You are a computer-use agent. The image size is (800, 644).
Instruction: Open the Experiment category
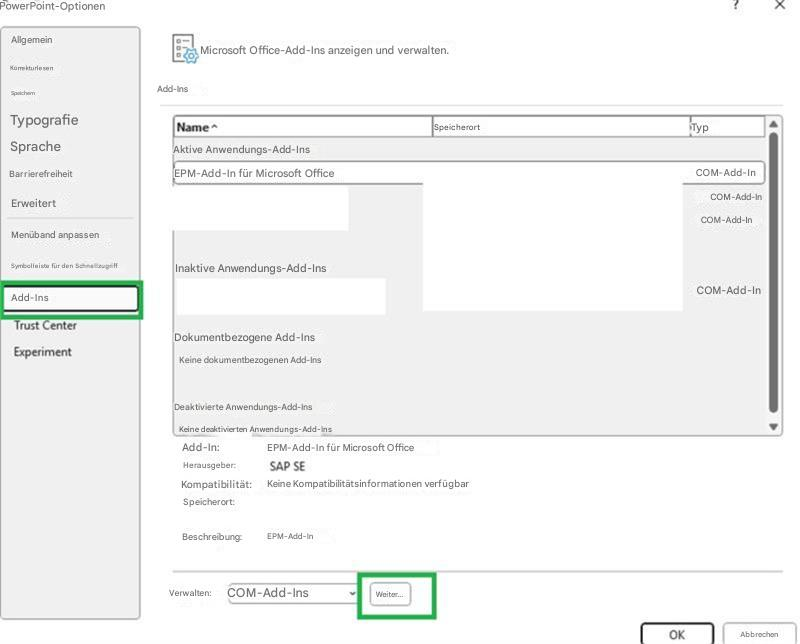(x=43, y=352)
